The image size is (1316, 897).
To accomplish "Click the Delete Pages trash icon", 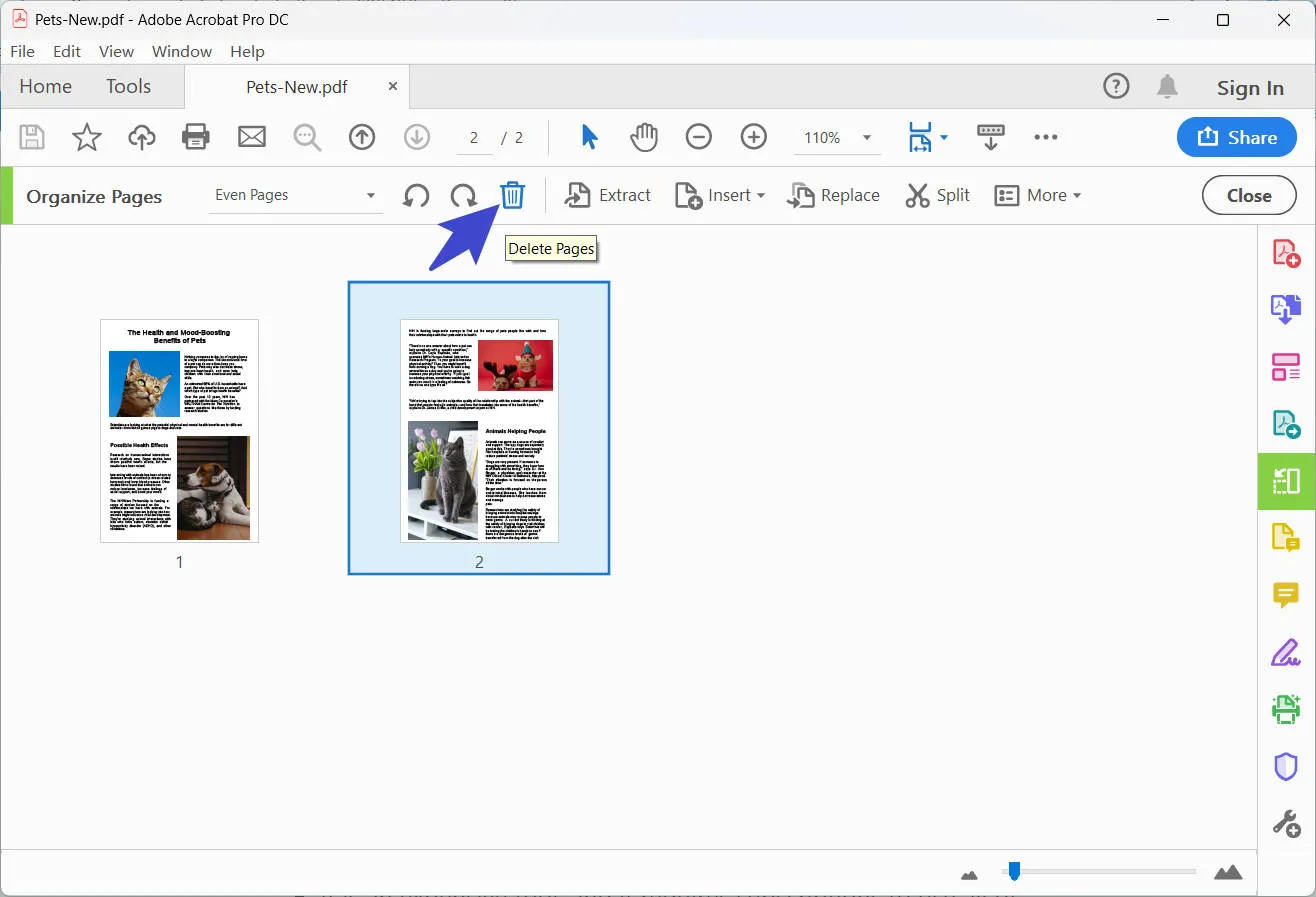I will tap(512, 195).
